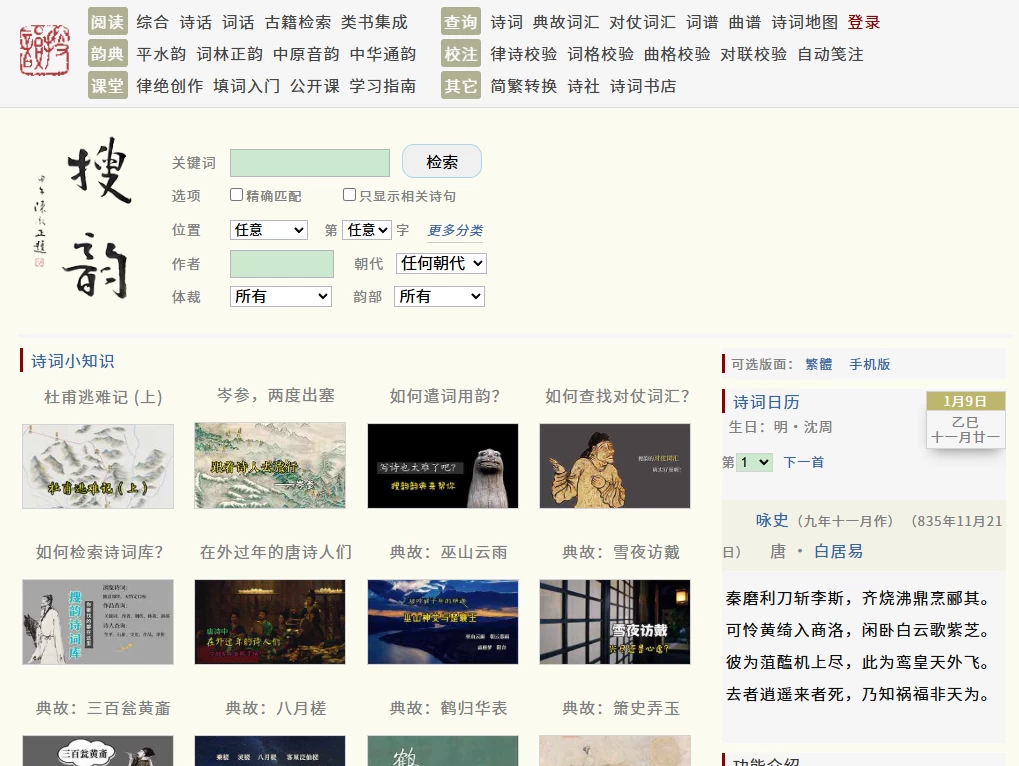This screenshot has height=766, width=1019.
Task: Click the 登录 login link
Action: pyautogui.click(x=864, y=22)
